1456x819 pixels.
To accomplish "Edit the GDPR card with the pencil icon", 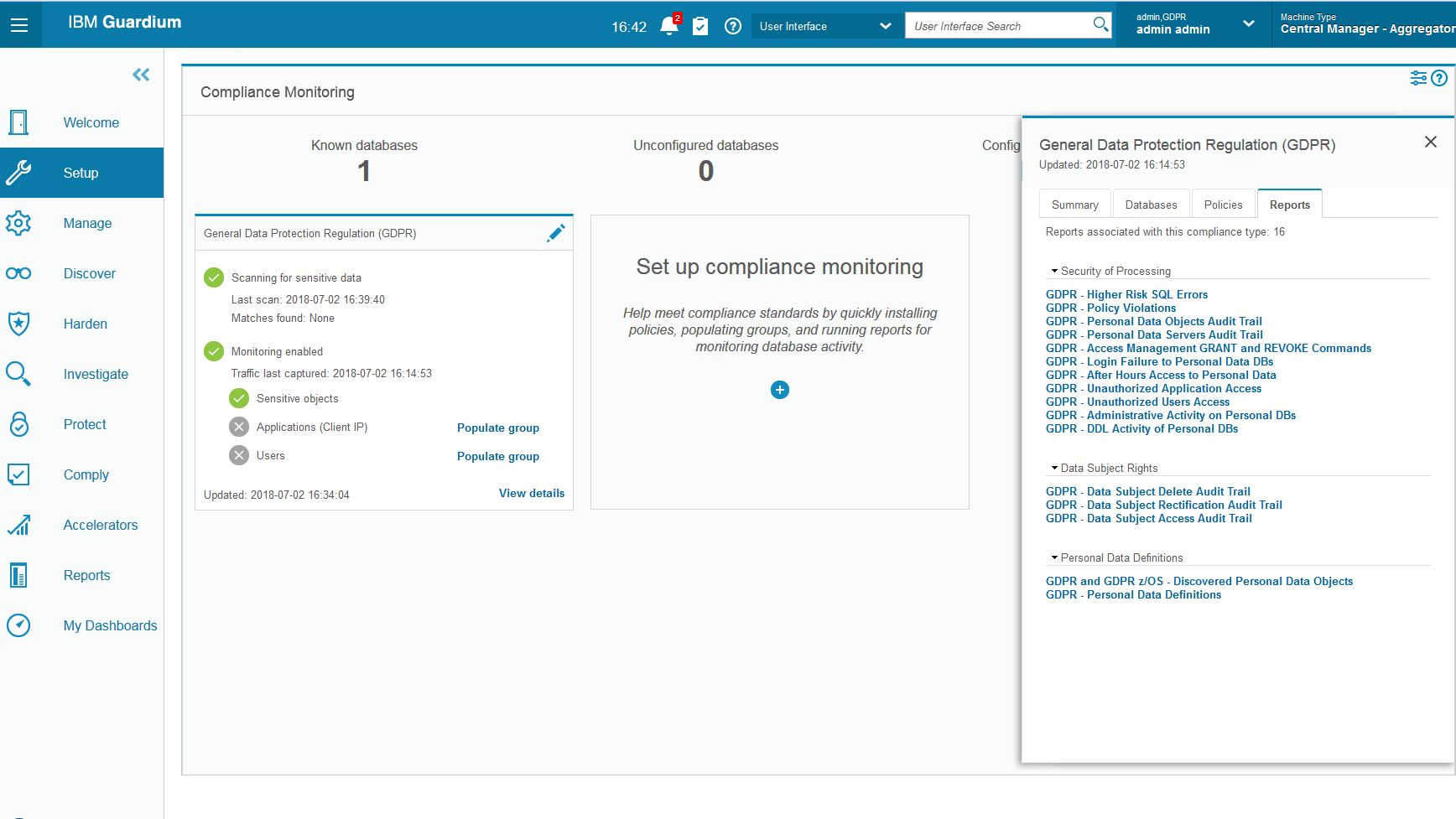I will pyautogui.click(x=555, y=232).
